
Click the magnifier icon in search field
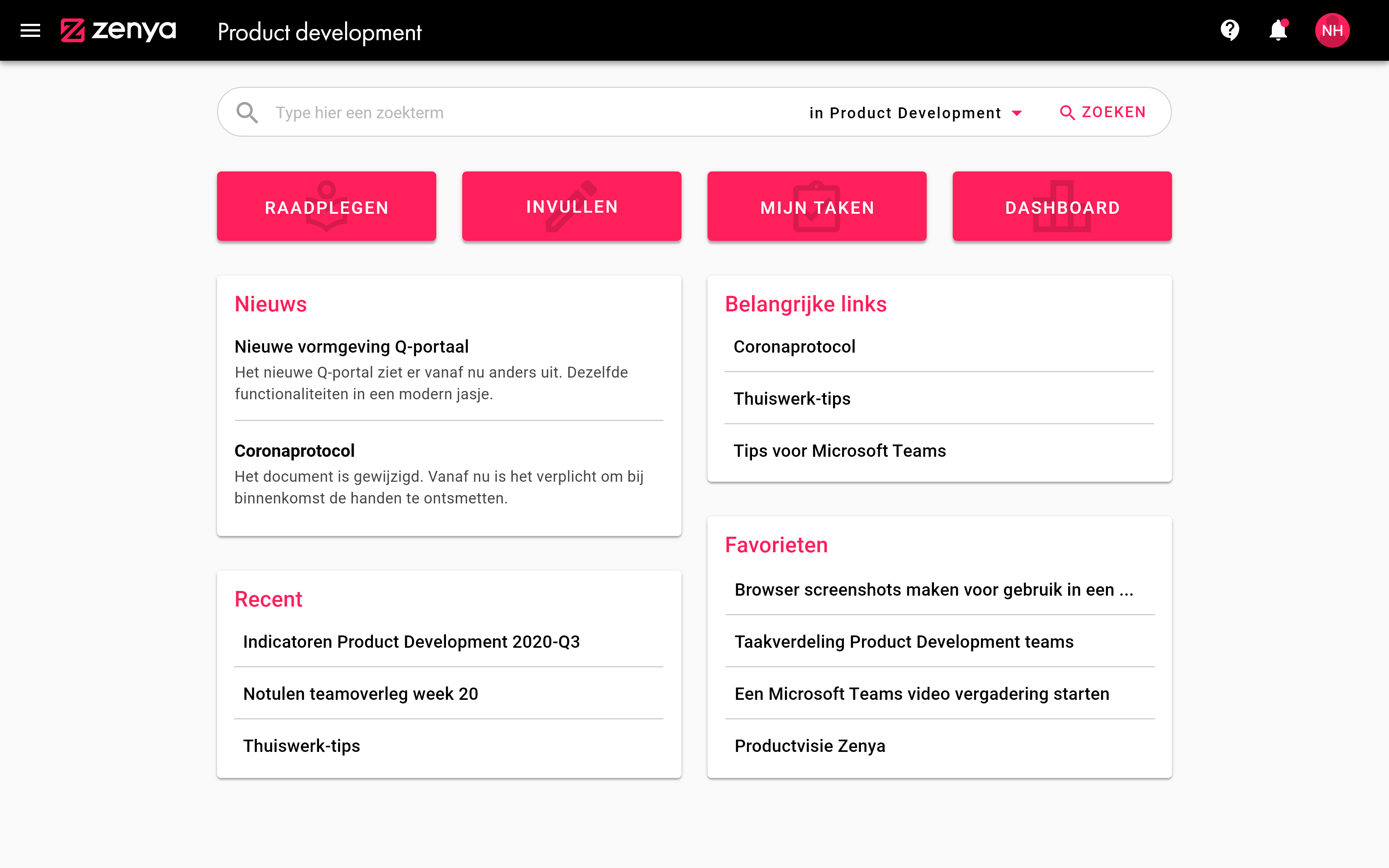click(247, 112)
